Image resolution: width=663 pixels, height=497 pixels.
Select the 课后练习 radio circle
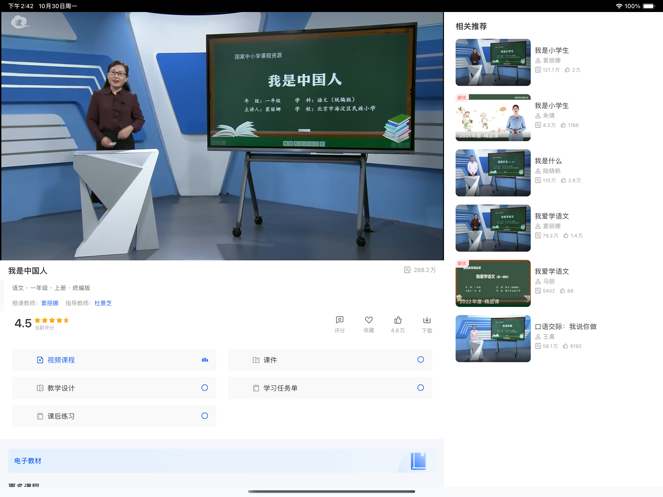tap(205, 416)
